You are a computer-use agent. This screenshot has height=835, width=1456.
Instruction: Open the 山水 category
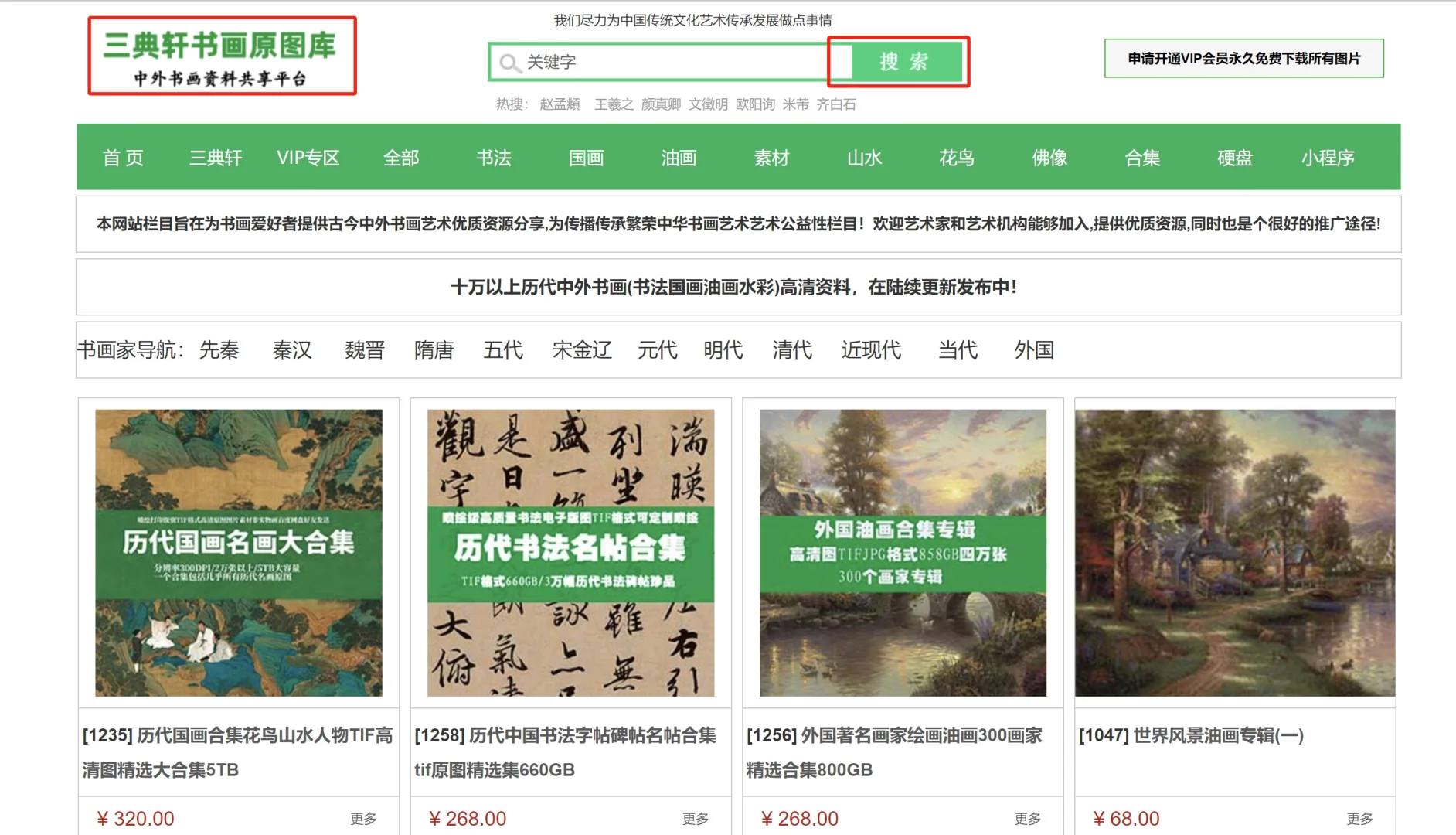tap(865, 158)
